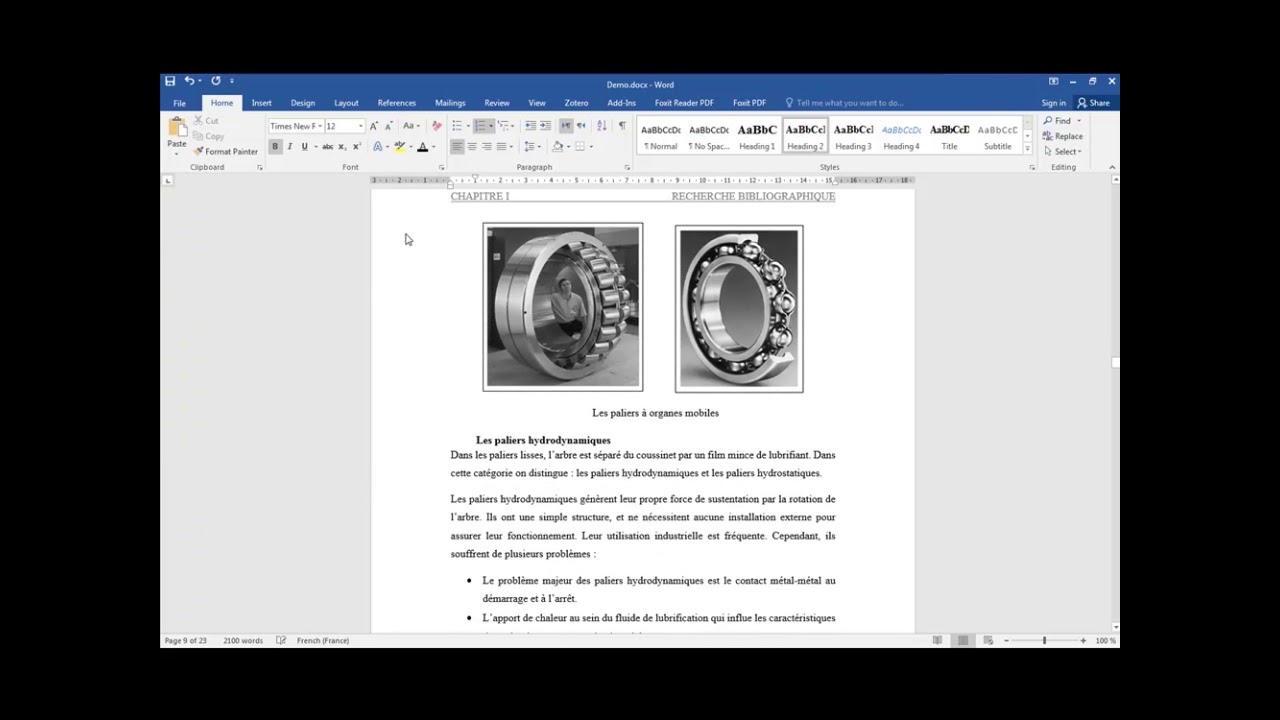Align the paragraph text right
This screenshot has width=1280, height=720.
487,147
